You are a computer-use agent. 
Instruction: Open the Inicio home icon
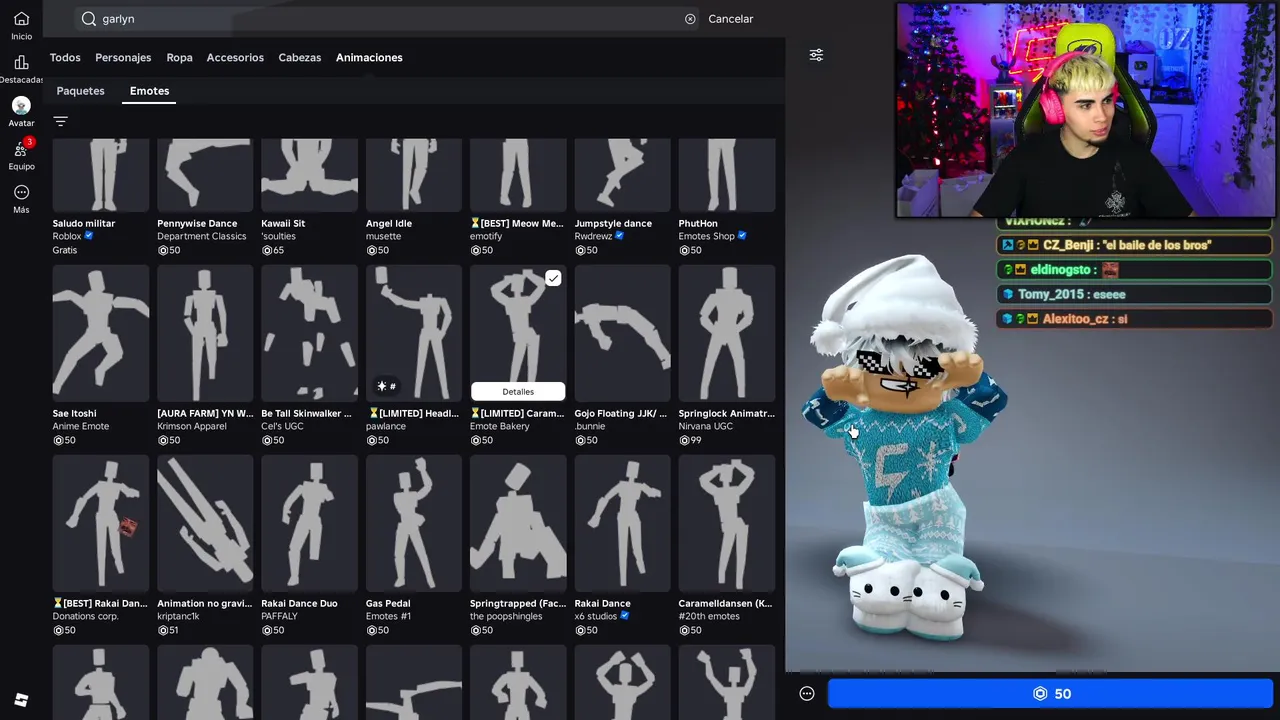(21, 19)
